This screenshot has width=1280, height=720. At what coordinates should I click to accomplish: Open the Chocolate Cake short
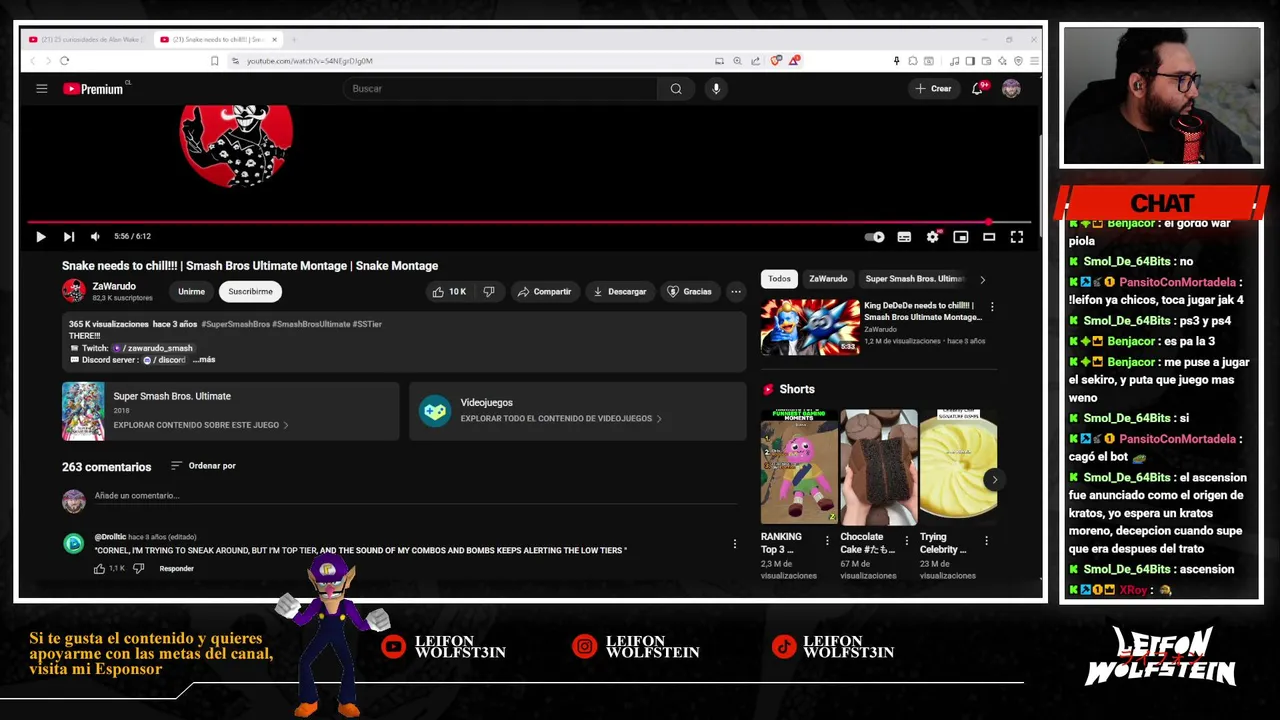(x=879, y=467)
